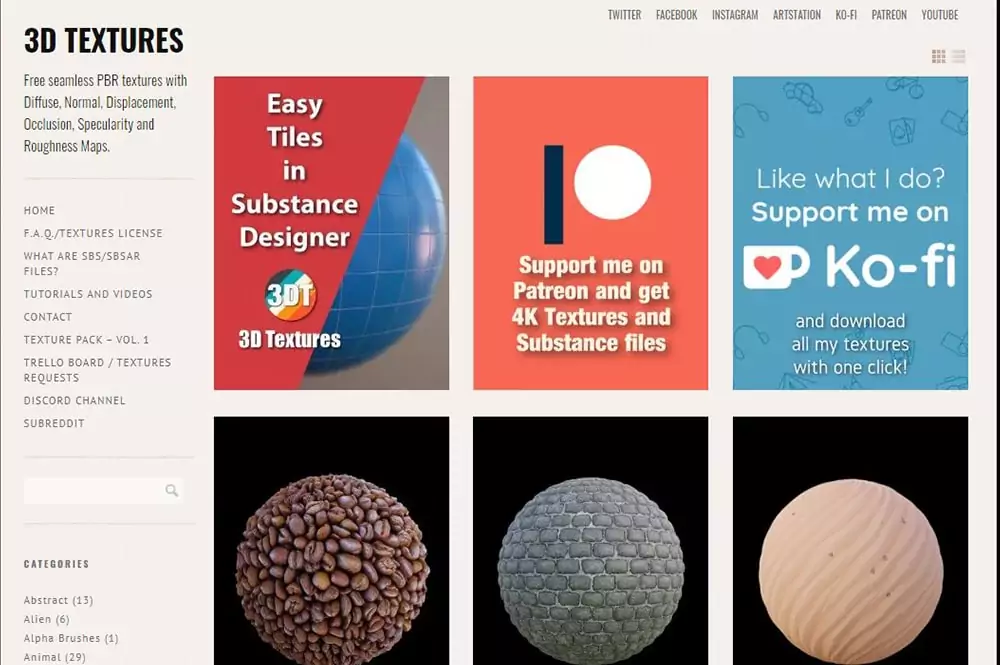Switch to list view layout icon
Viewport: 1000px width, 665px height.
click(x=958, y=57)
